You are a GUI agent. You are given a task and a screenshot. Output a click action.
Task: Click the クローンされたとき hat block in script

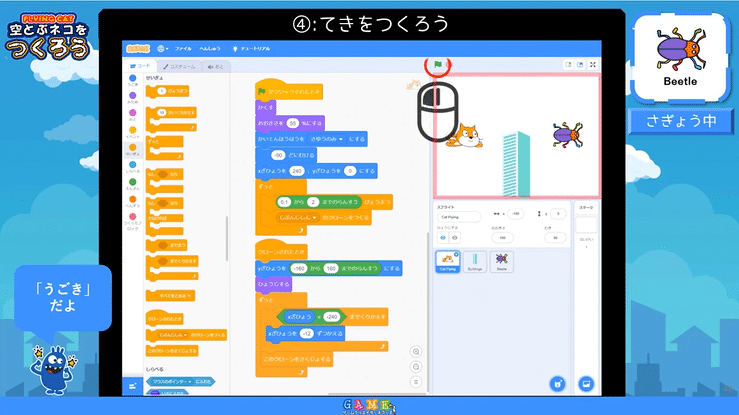pos(281,251)
